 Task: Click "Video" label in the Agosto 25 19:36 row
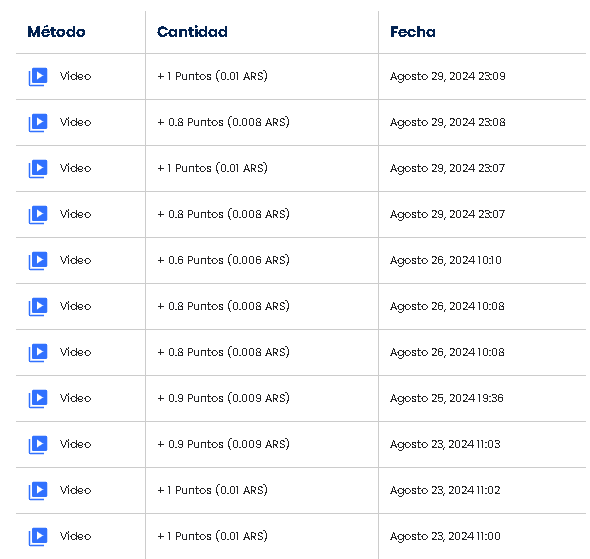(75, 398)
